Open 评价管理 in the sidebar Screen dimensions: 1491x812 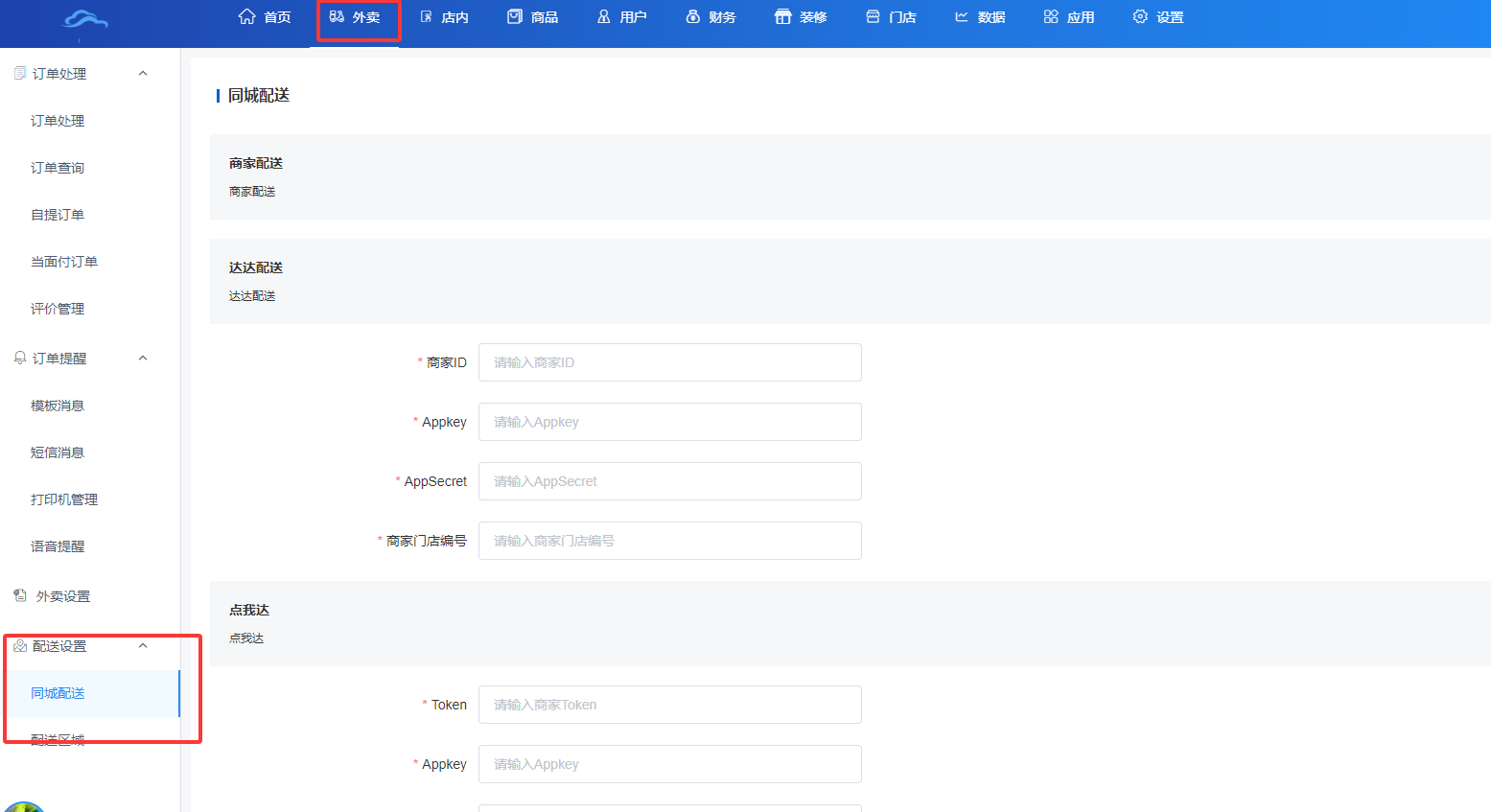click(58, 309)
